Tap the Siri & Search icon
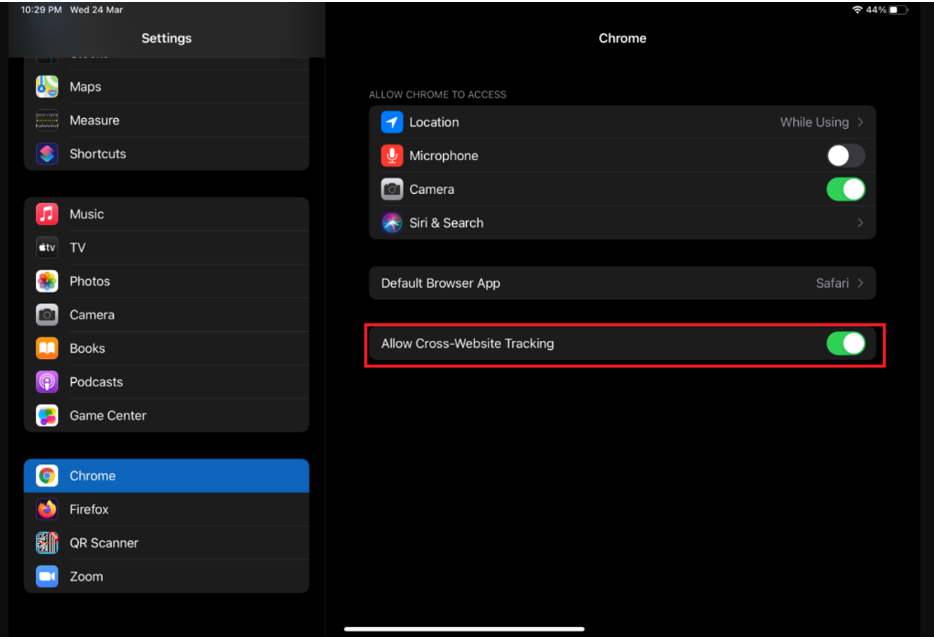This screenshot has width=934, height=642. click(392, 223)
